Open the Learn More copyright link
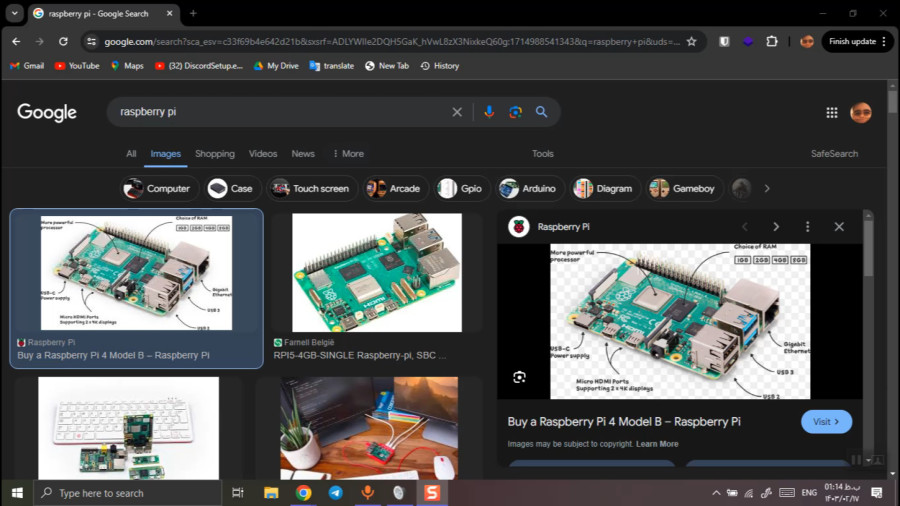900x506 pixels. [x=657, y=444]
